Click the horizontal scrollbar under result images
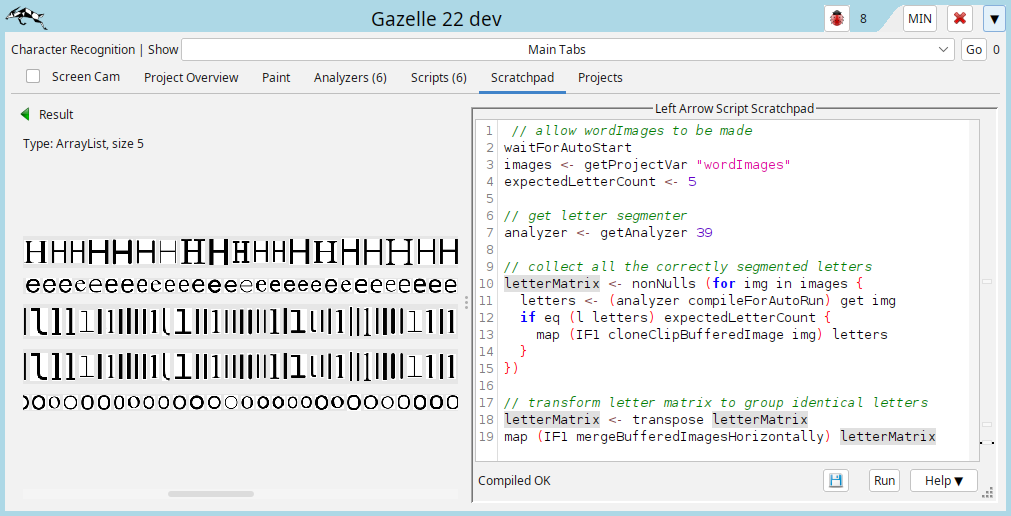Screen dimensions: 1011x516 coord(210,493)
